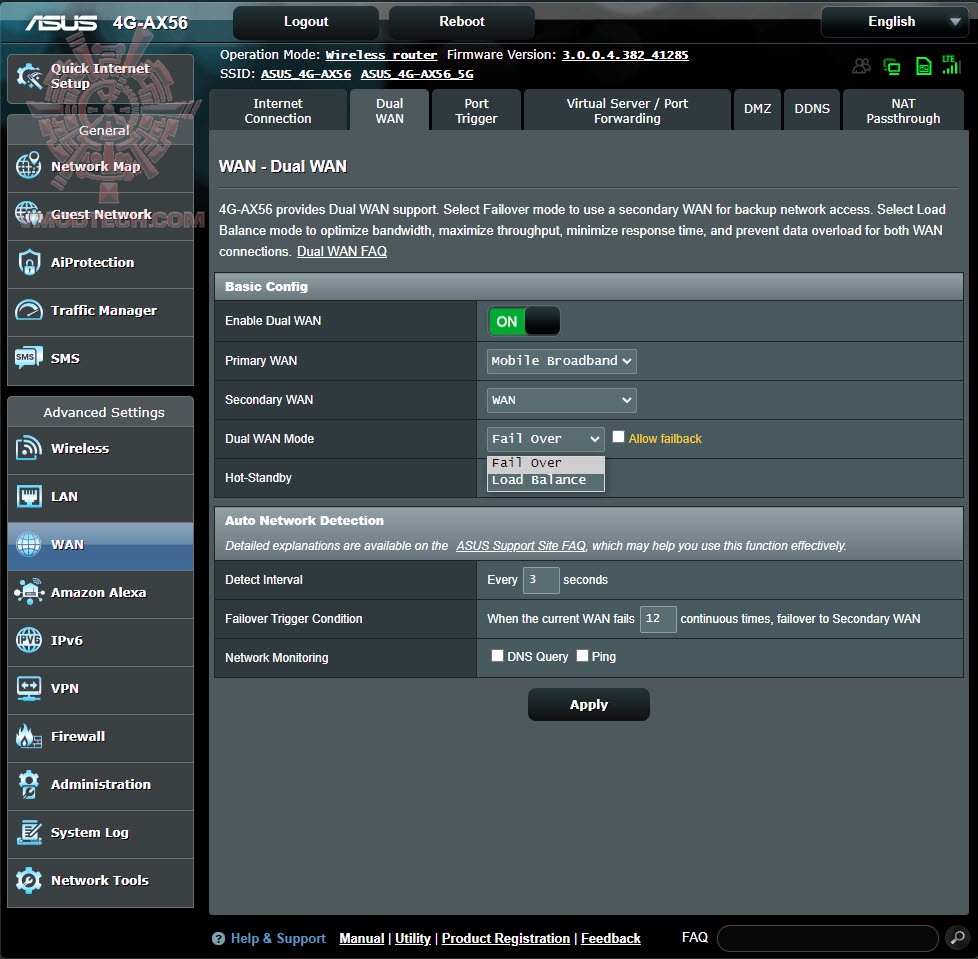This screenshot has width=978, height=959.
Task: Click the Wireless router operation mode link
Action: coord(381,55)
